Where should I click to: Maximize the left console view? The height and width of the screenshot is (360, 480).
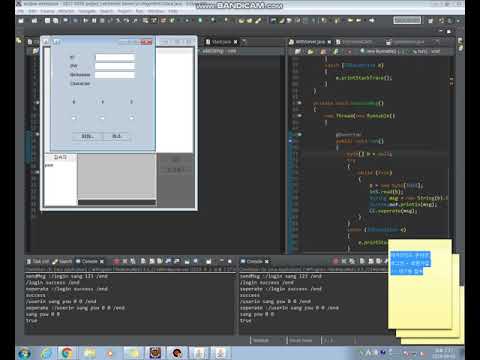[230, 261]
